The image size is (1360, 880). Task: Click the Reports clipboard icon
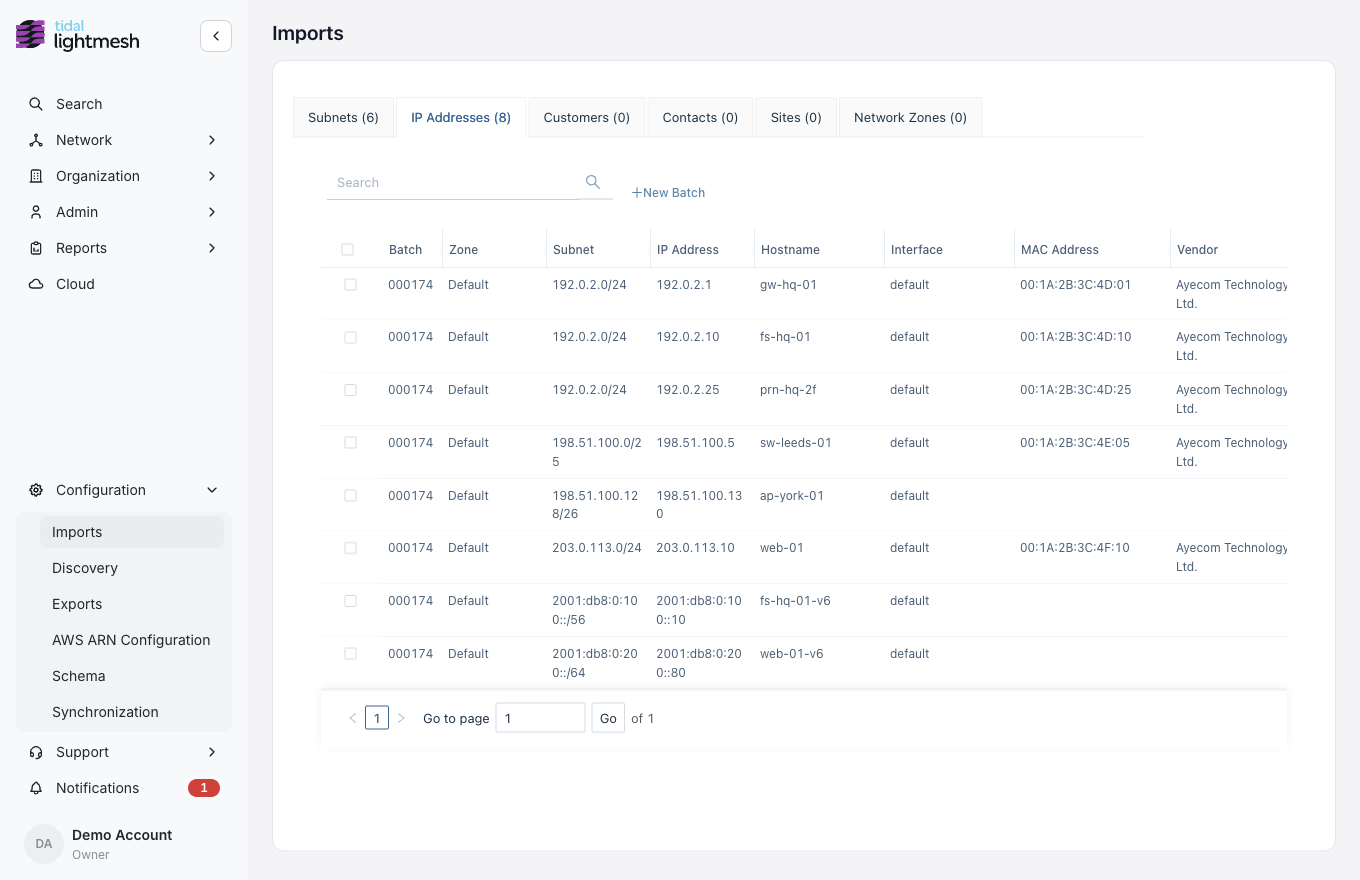click(x=36, y=248)
